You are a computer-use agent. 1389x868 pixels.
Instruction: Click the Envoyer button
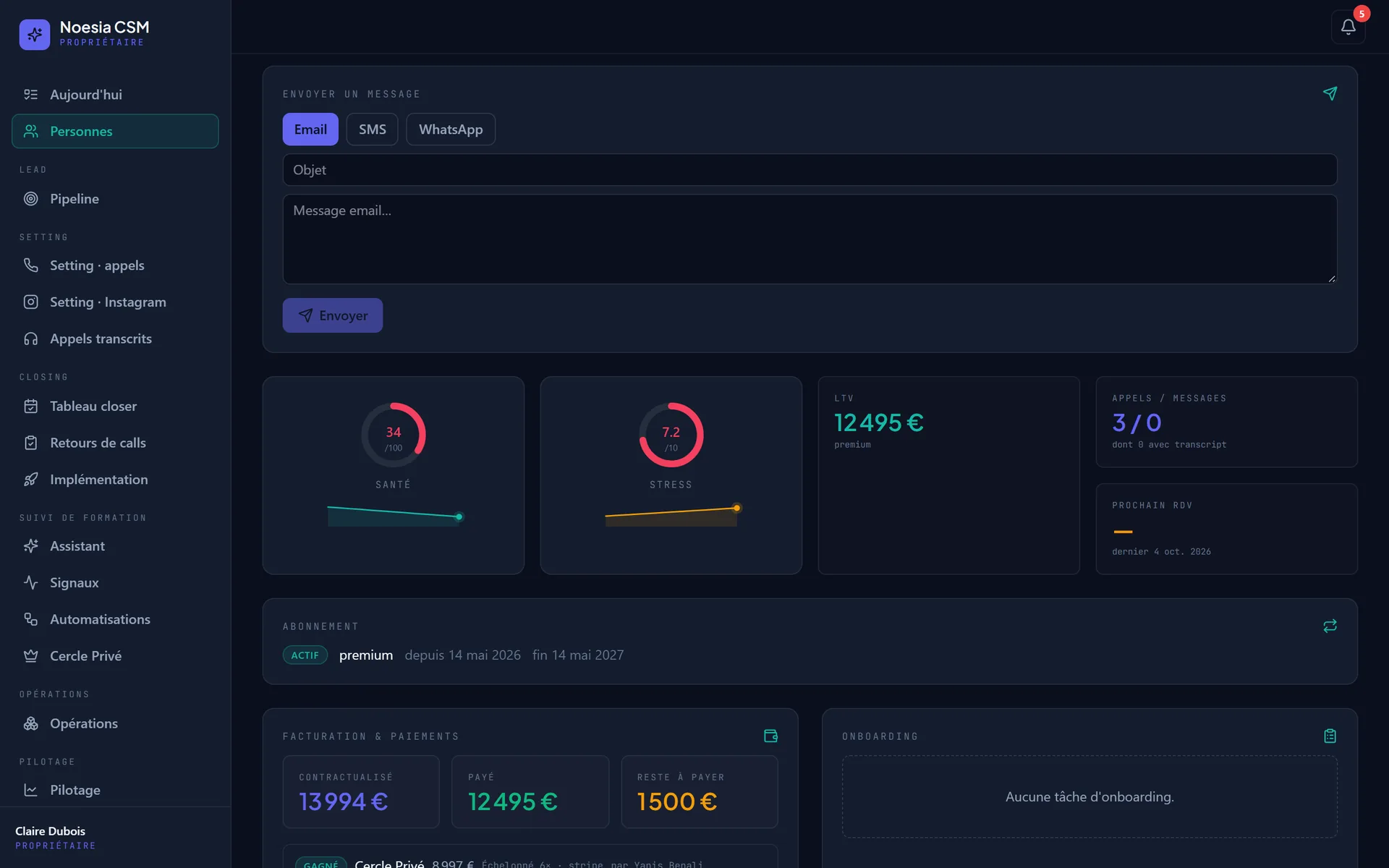click(333, 315)
